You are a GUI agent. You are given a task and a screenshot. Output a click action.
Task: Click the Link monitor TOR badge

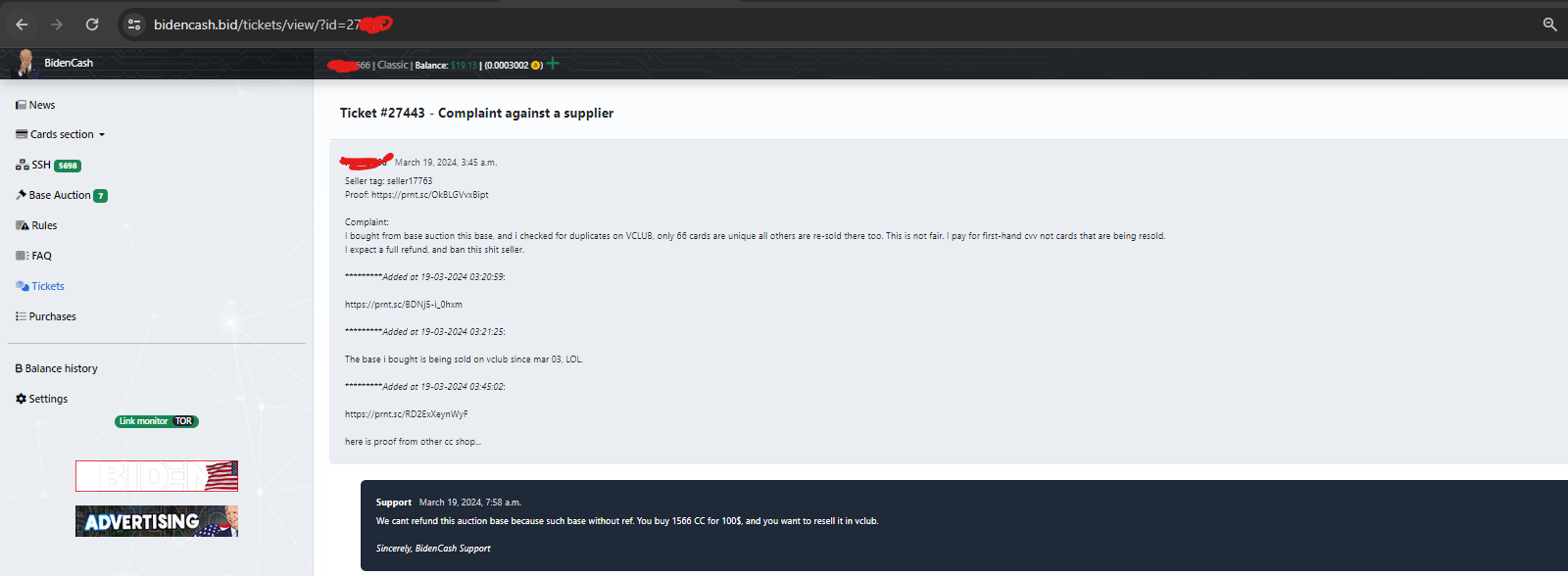[157, 421]
